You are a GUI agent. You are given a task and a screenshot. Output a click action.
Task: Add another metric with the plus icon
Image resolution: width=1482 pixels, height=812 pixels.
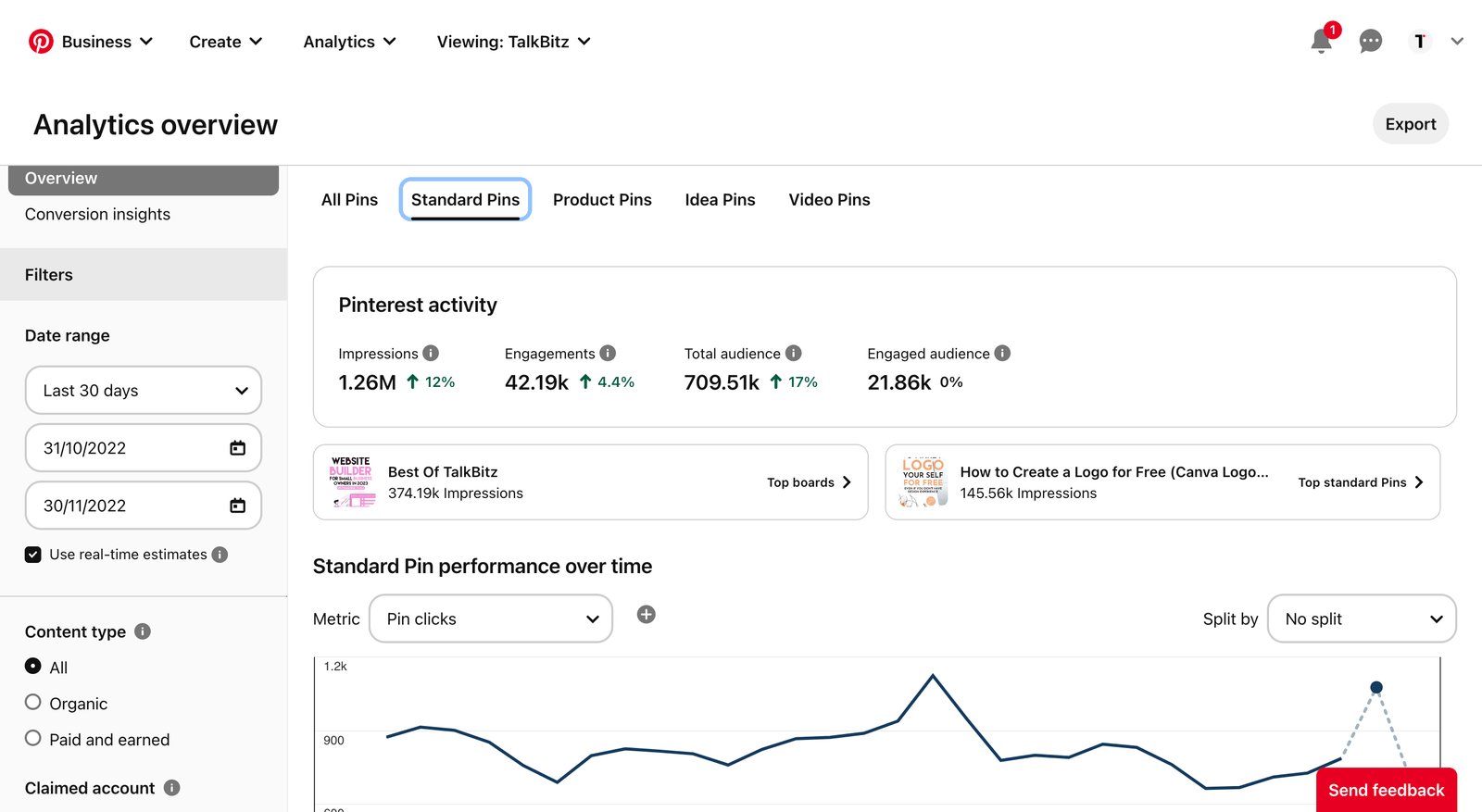(x=647, y=615)
